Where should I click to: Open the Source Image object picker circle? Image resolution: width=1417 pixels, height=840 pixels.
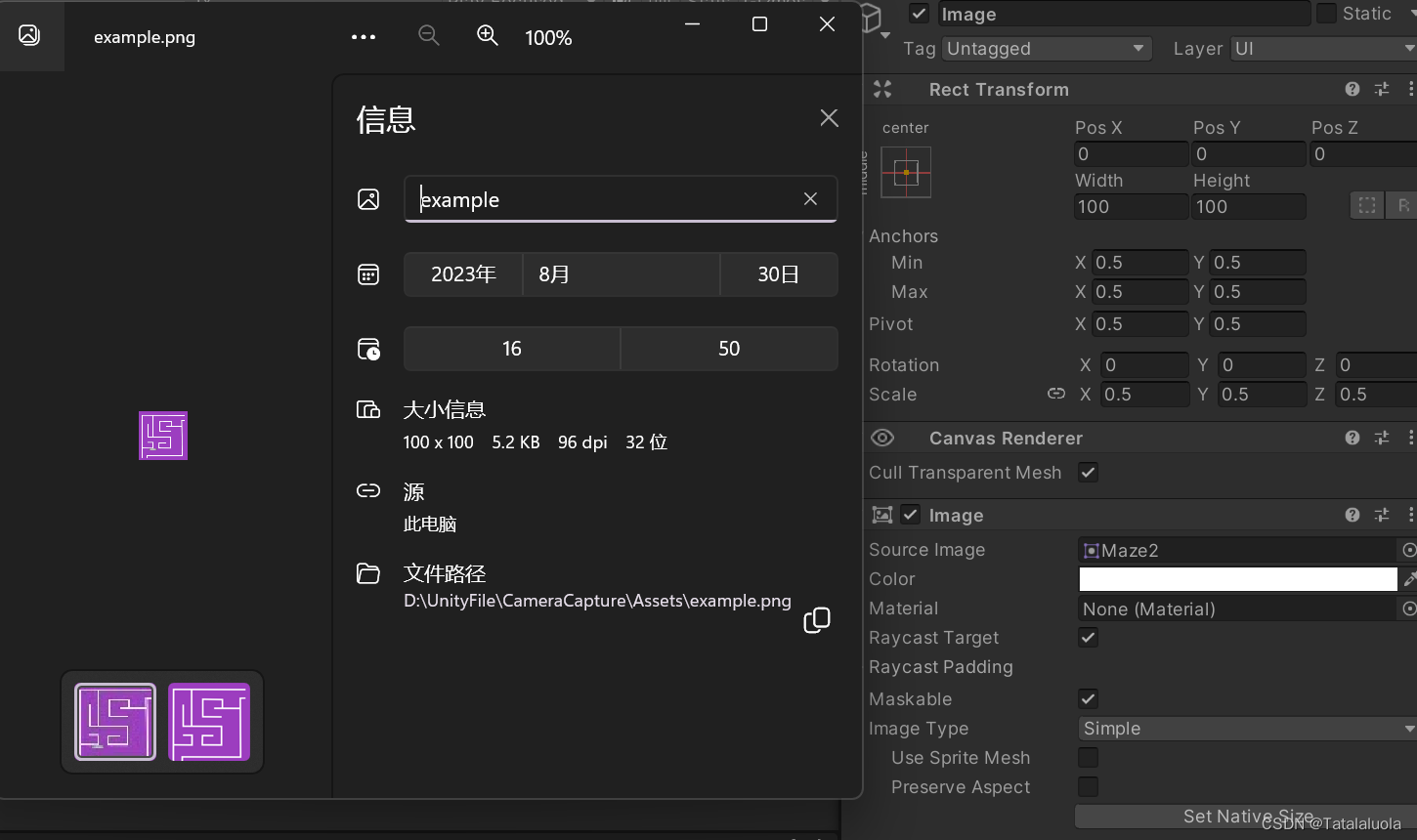1409,550
